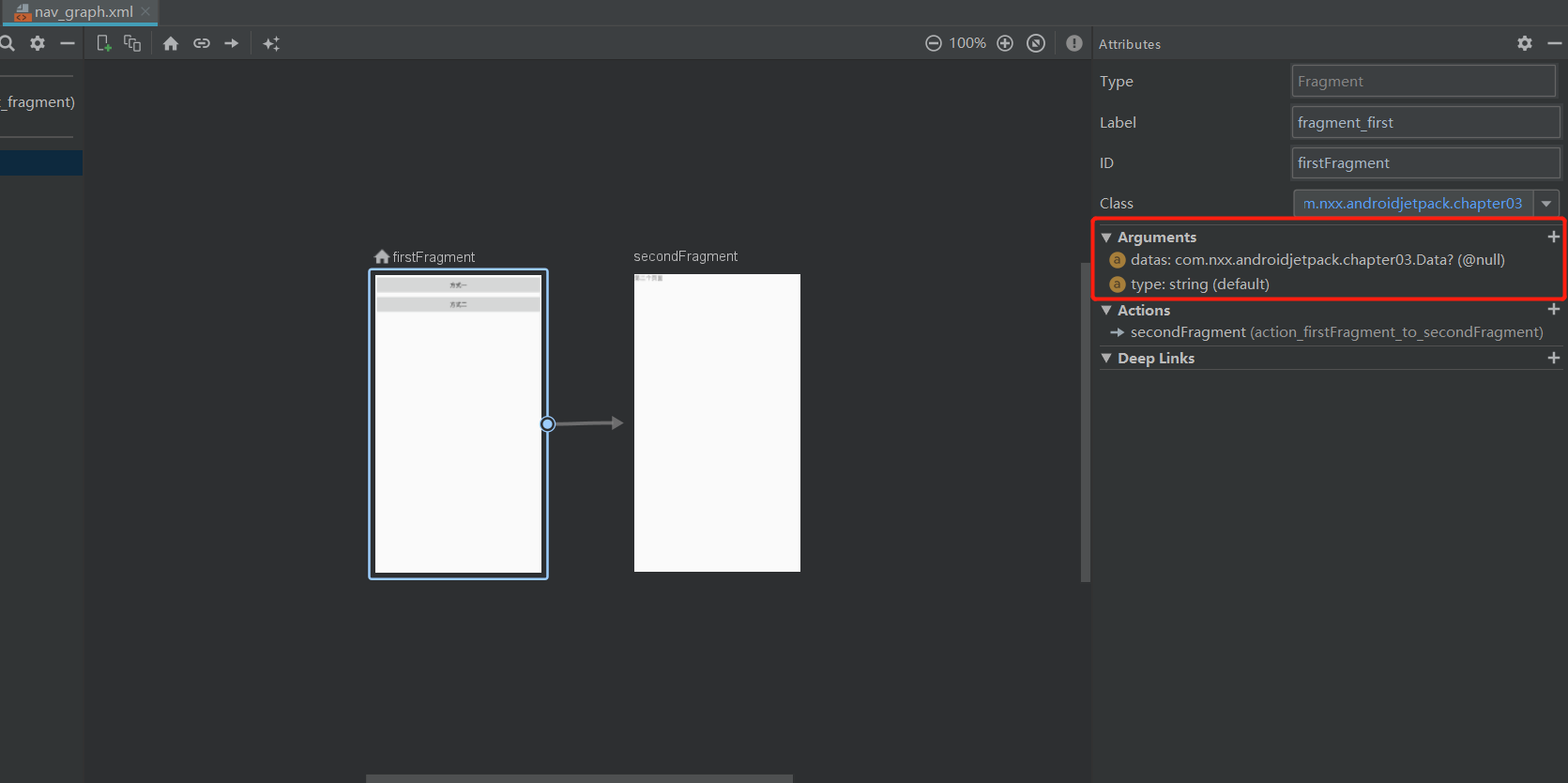Edit the Label field fragment_first
Screen dimensions: 1568x783
coord(1425,122)
